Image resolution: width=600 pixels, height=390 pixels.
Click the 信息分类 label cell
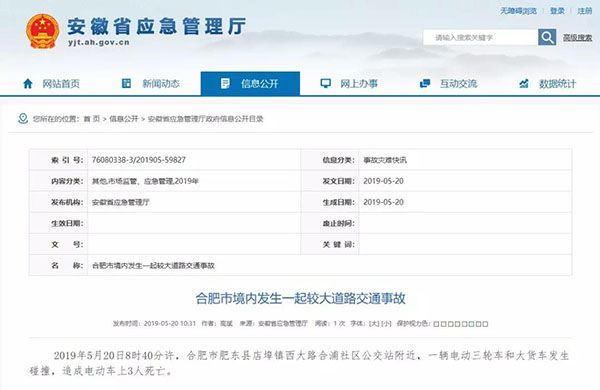pyautogui.click(x=330, y=160)
